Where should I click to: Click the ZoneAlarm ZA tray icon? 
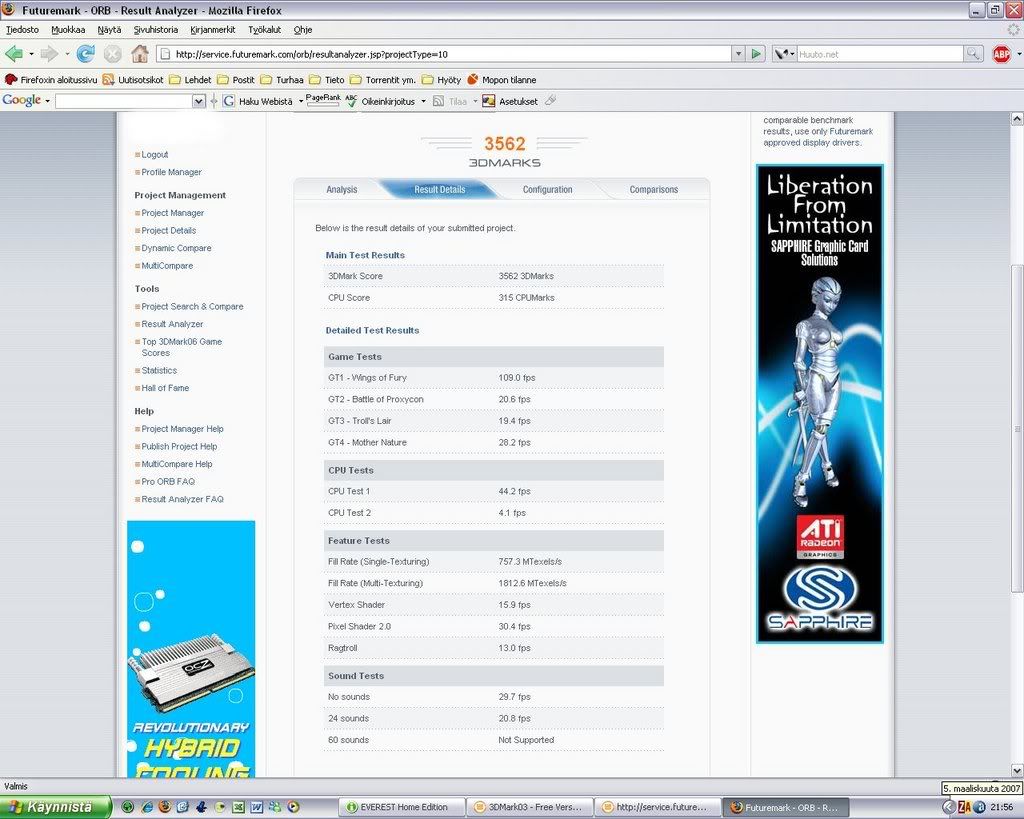coord(965,807)
